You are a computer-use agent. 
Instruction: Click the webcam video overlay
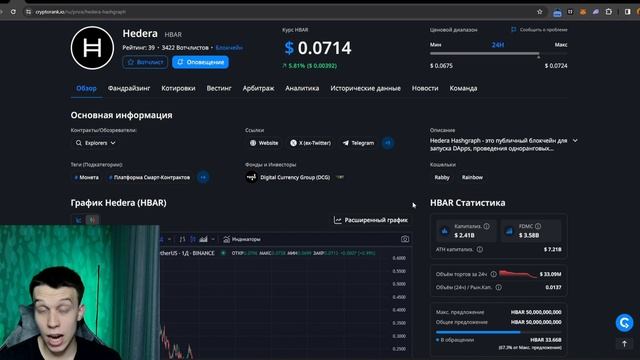click(x=80, y=292)
